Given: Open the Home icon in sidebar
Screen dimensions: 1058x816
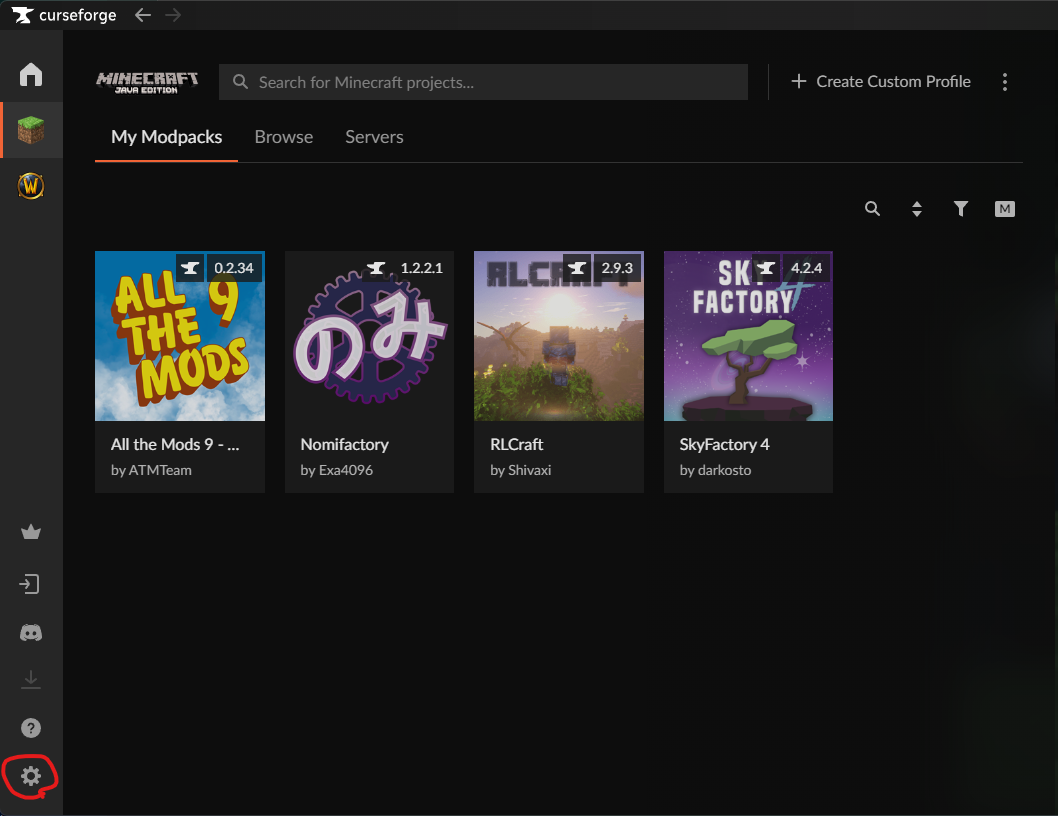Looking at the screenshot, I should (31, 75).
